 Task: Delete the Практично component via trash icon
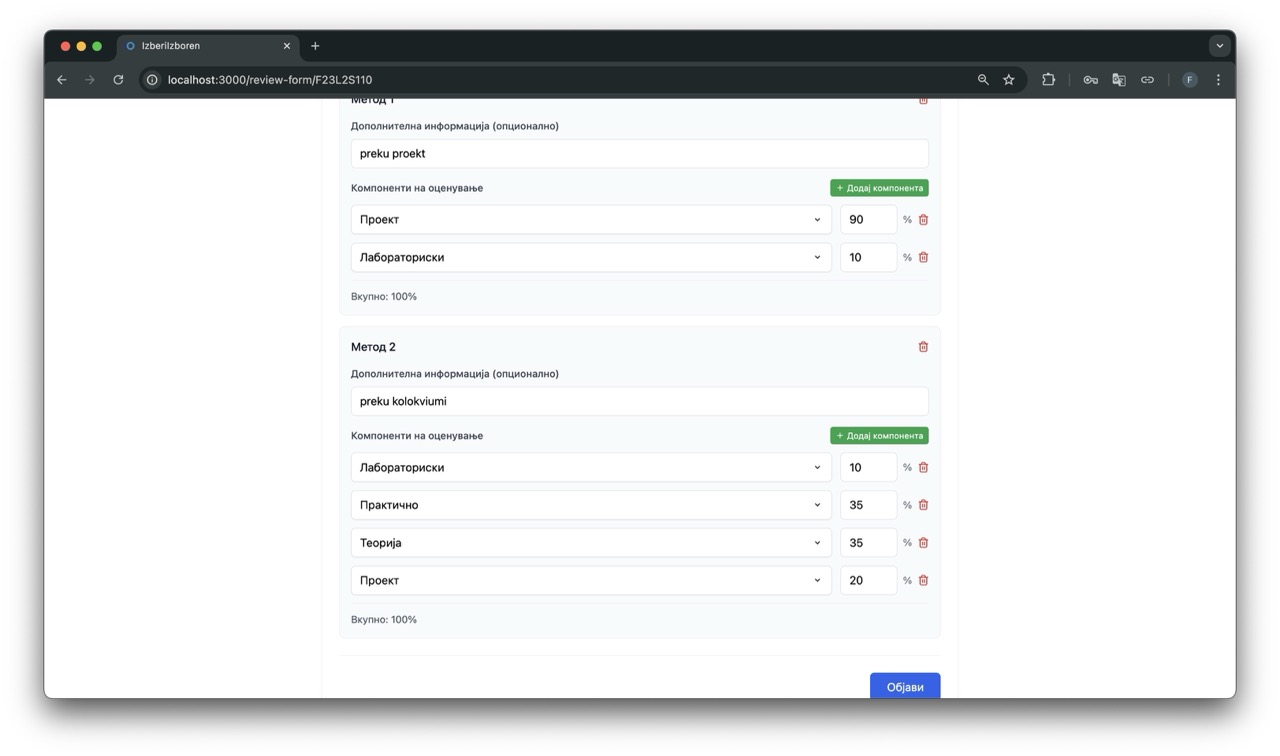tap(923, 505)
